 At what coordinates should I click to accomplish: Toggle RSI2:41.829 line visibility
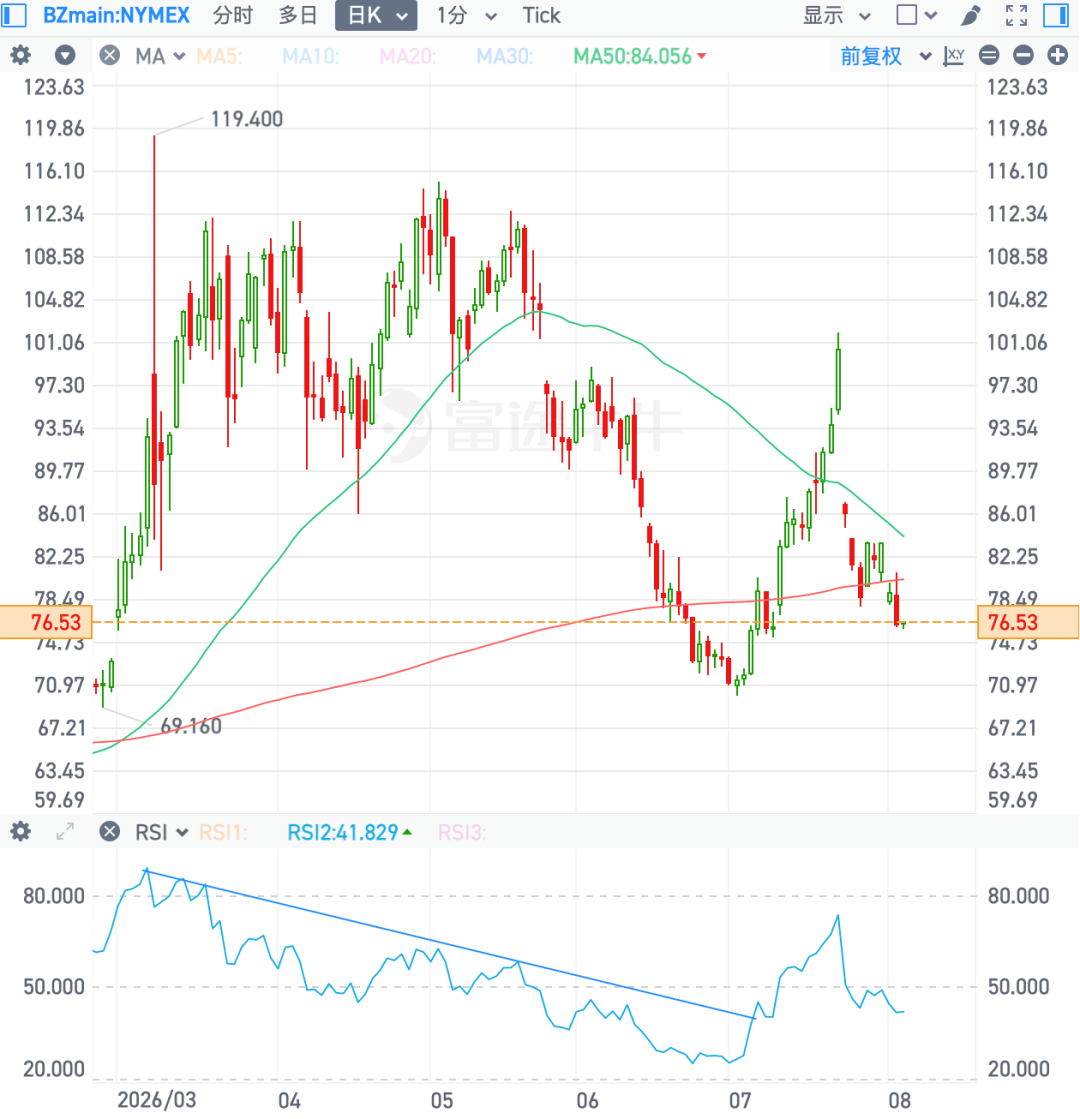point(349,832)
